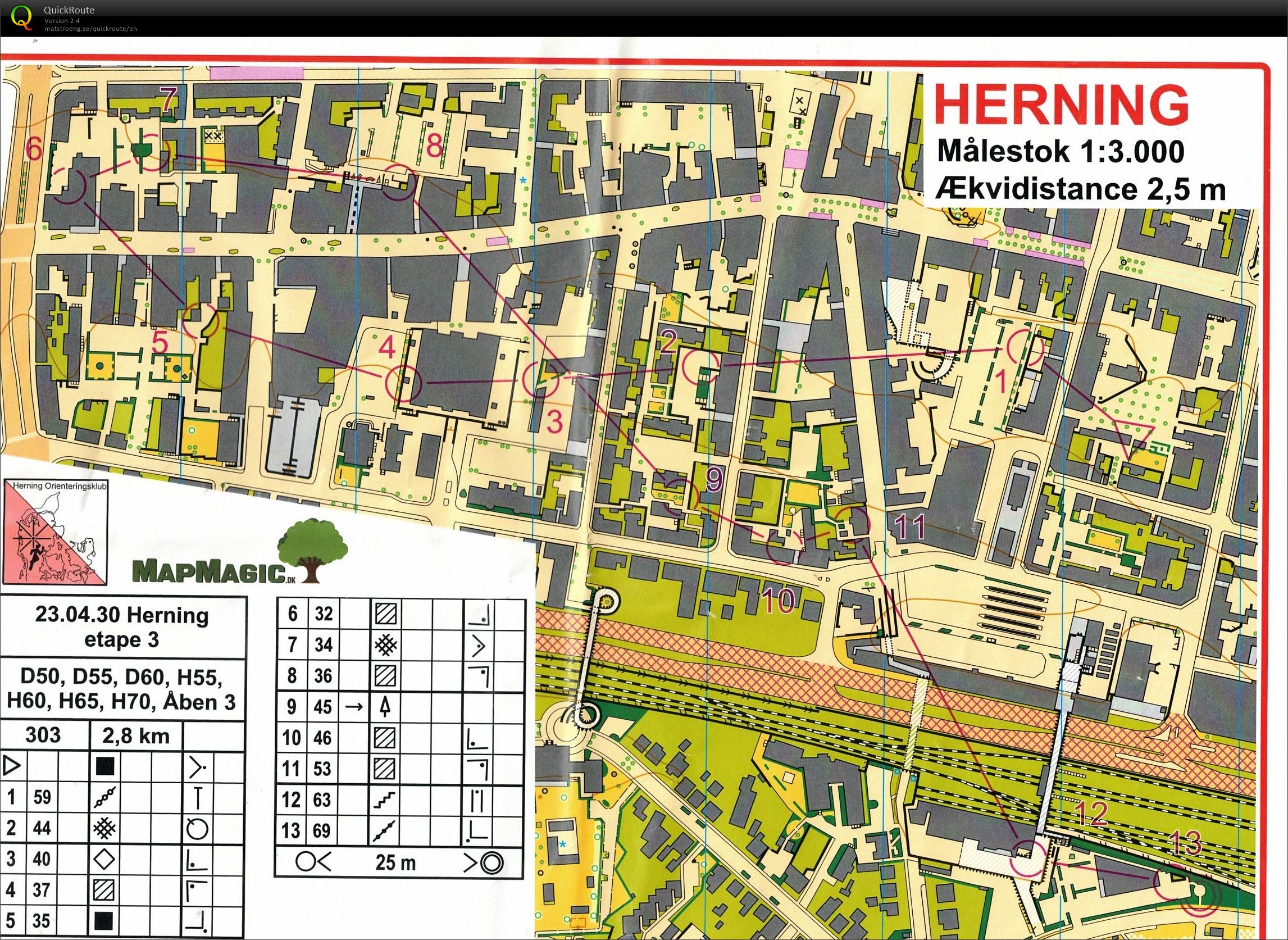Click control code 36 in the table
This screenshot has height=940, width=1288.
pyautogui.click(x=323, y=675)
